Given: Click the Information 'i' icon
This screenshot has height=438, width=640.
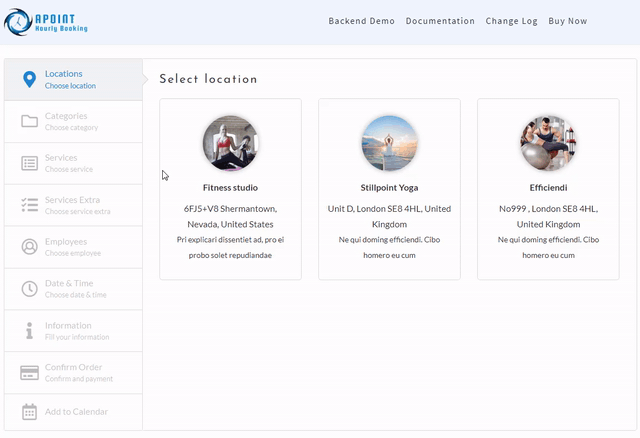Looking at the screenshot, I should pos(29,331).
